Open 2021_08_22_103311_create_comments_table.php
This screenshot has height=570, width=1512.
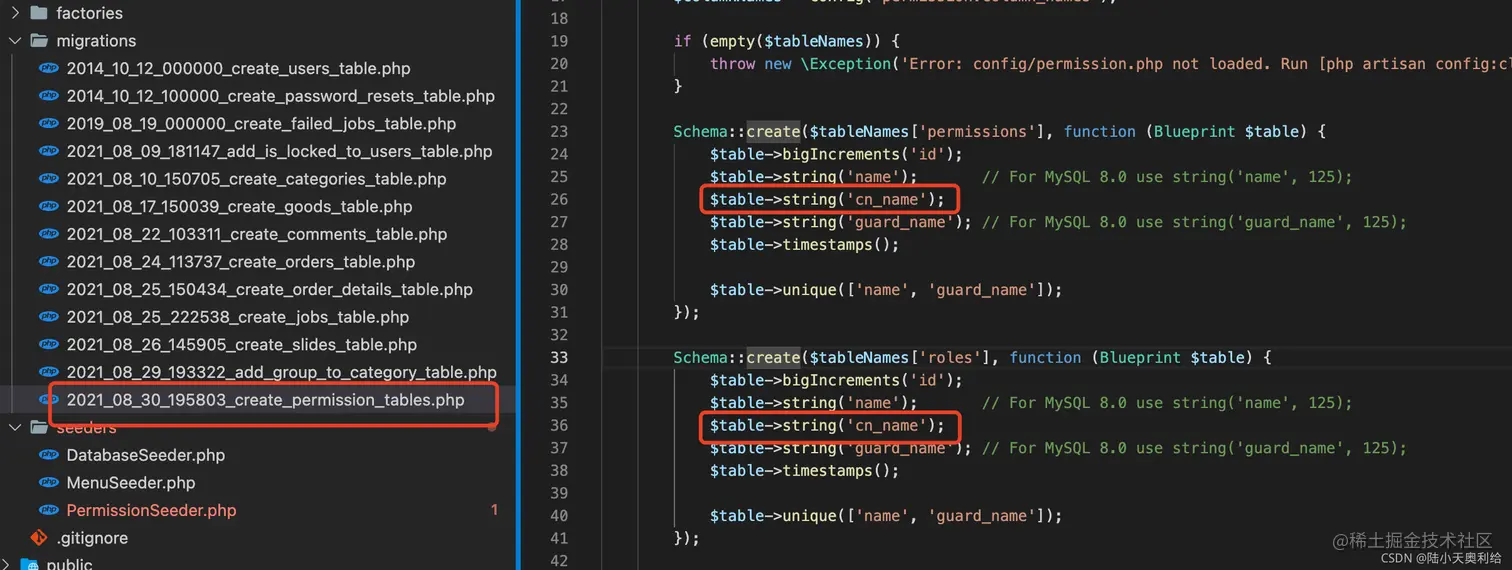[x=256, y=234]
